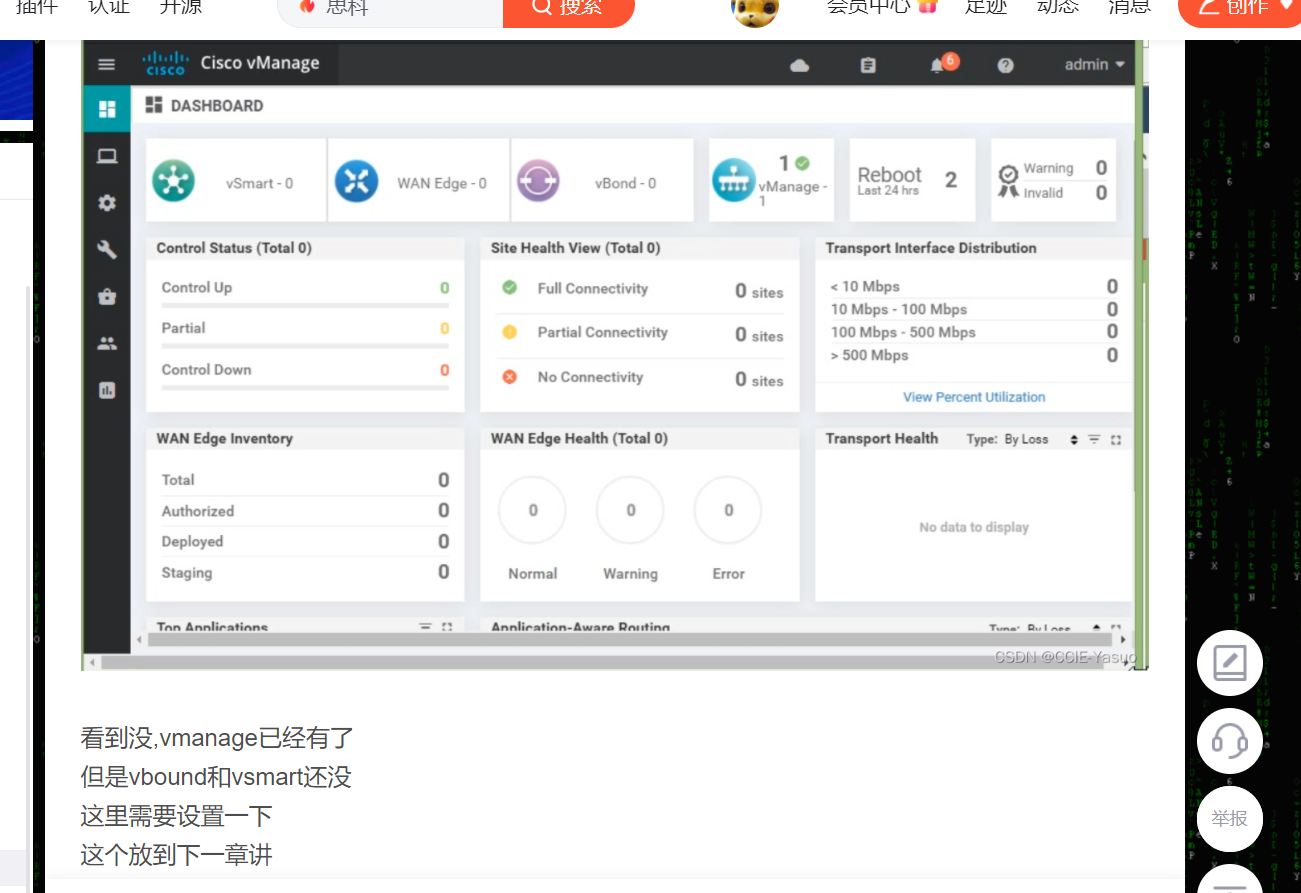Click the Cisco logo in vManage header
The height and width of the screenshot is (893, 1301).
[x=165, y=63]
